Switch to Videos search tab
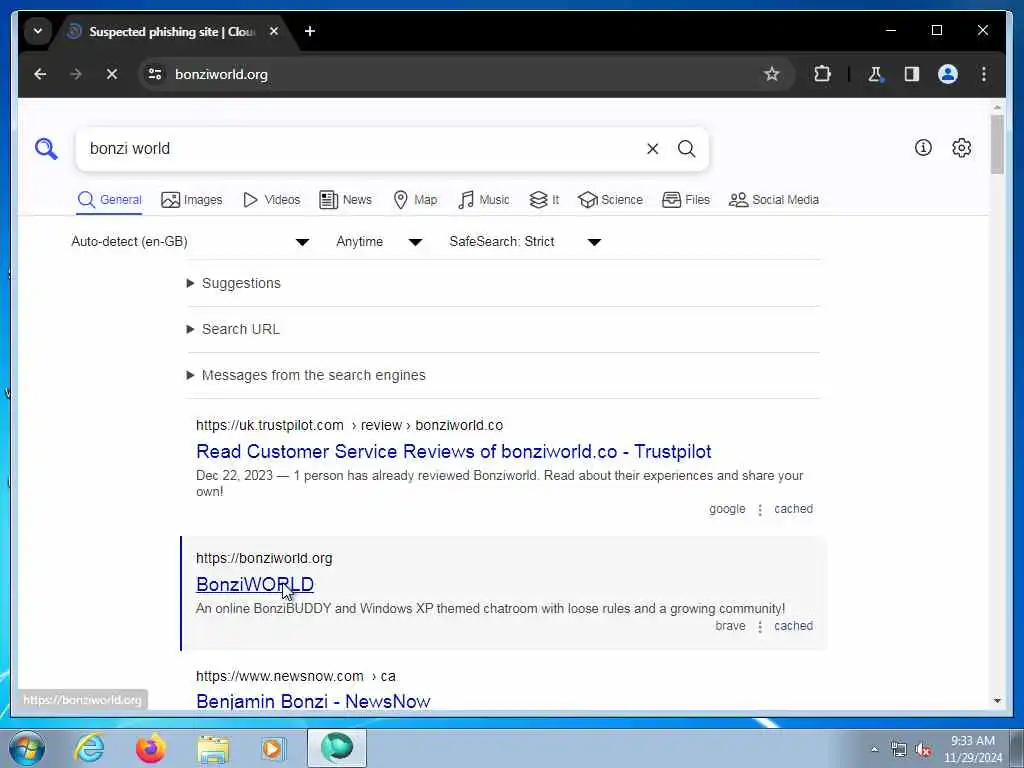The height and width of the screenshot is (768, 1024). (271, 200)
